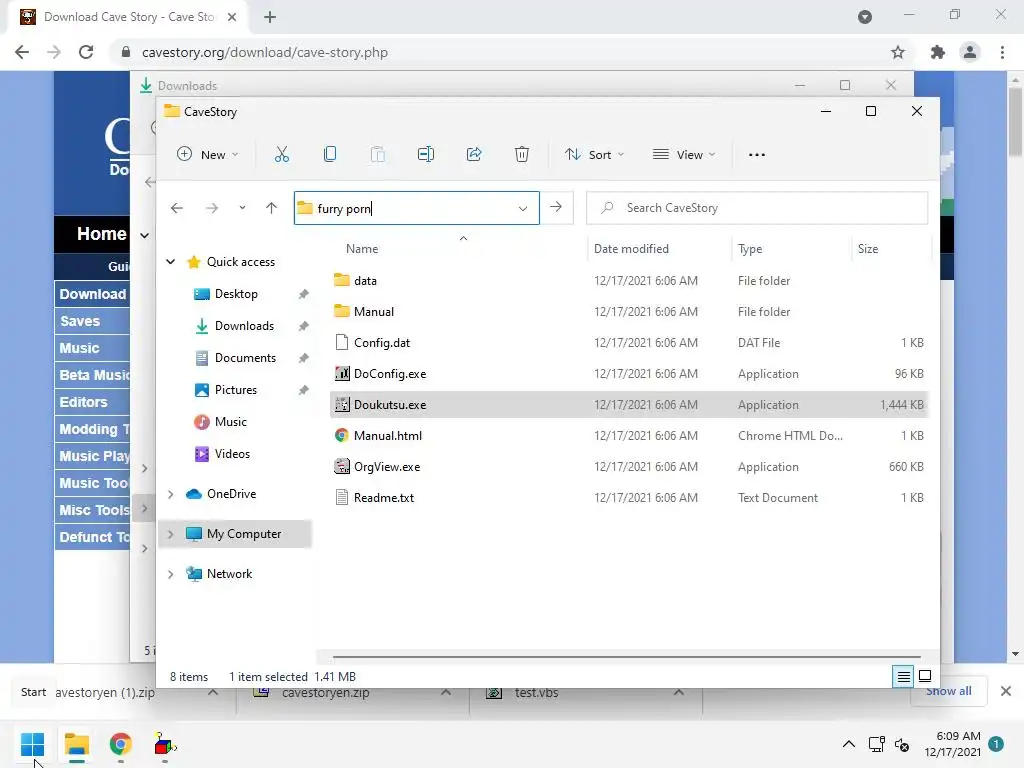Click the Explorer address bar field
Image resolution: width=1024 pixels, height=768 pixels.
click(x=417, y=208)
